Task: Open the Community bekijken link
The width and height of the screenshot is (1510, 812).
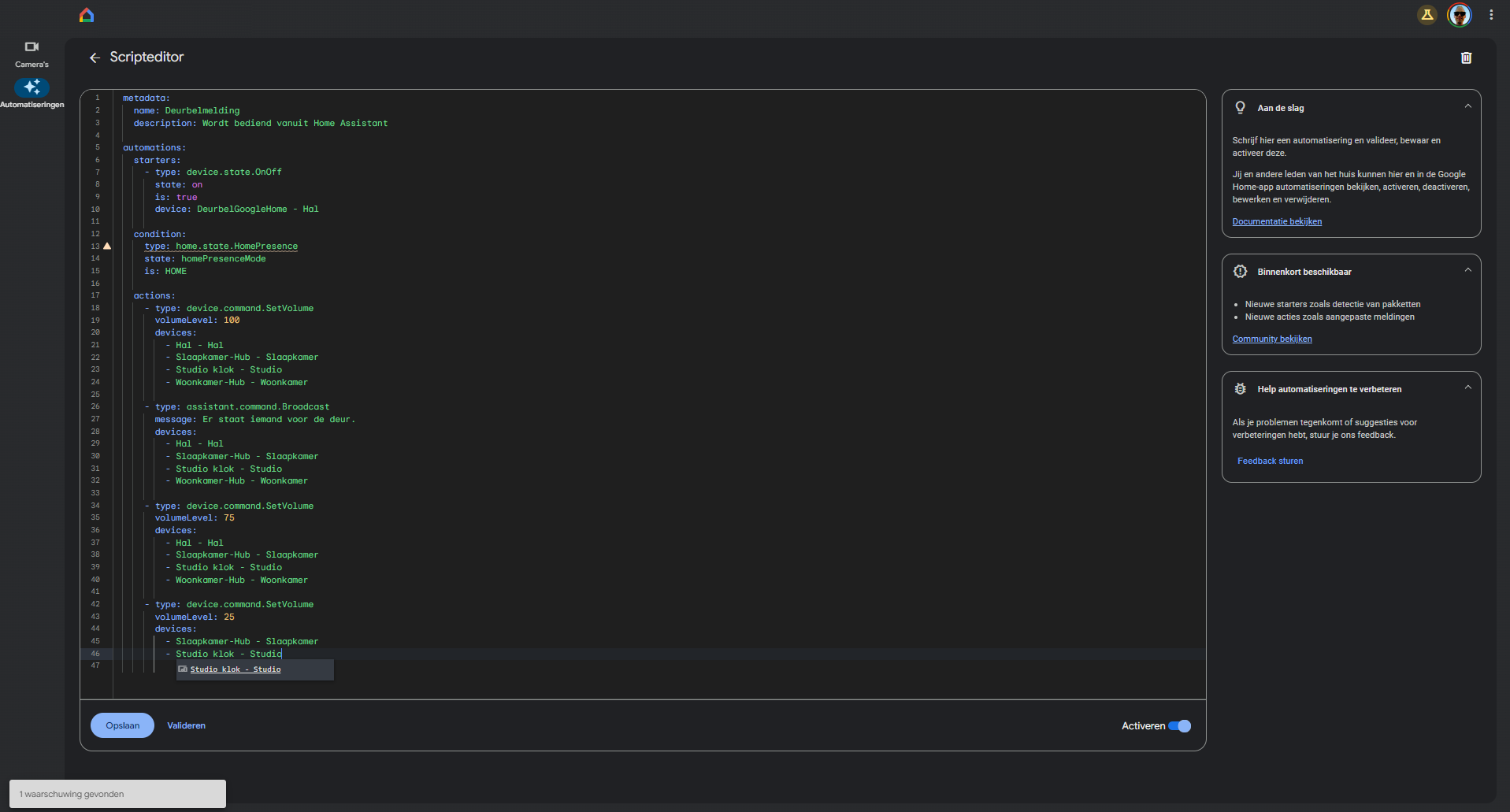Action: pos(1272,339)
